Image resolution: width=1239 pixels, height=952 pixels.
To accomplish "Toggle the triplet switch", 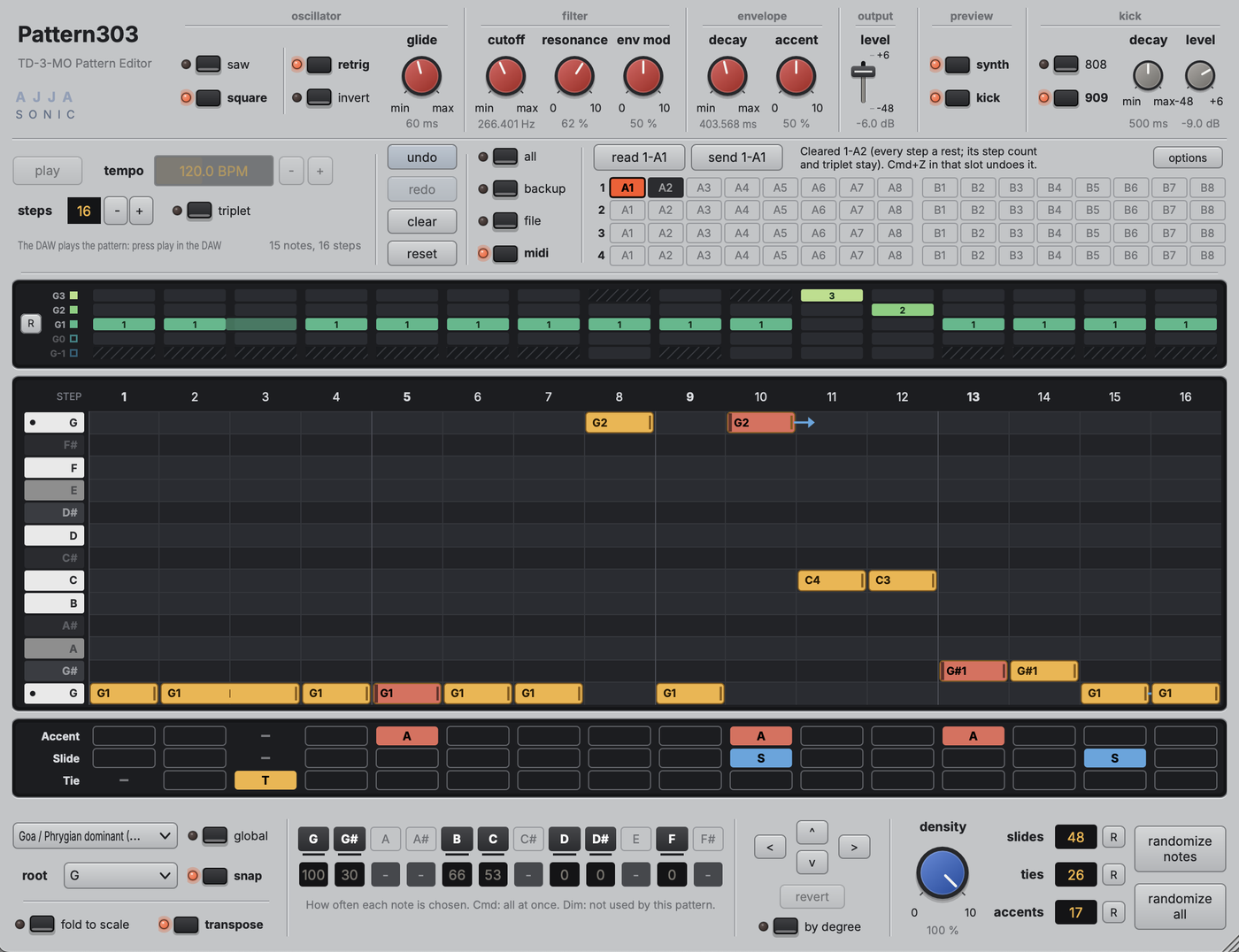I will coord(199,211).
